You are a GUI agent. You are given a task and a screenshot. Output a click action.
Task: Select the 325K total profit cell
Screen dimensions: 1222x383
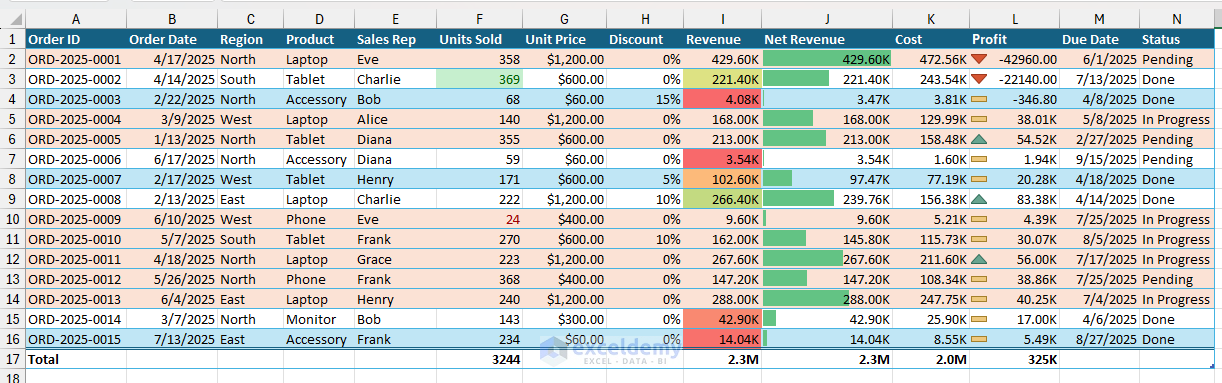click(x=1015, y=358)
